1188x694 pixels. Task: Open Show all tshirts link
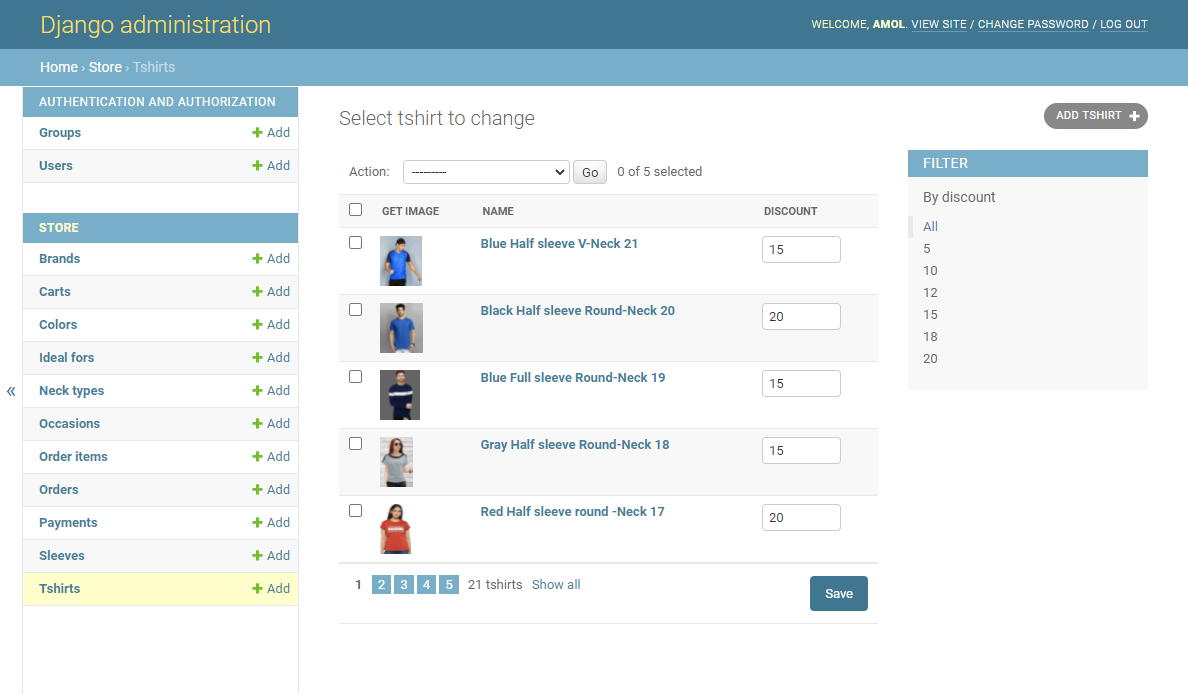556,584
